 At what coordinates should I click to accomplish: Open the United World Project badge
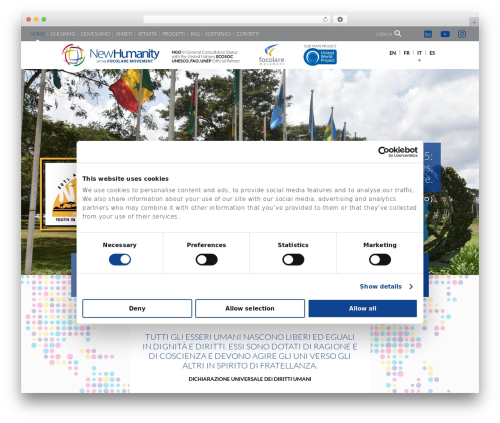[x=320, y=57]
